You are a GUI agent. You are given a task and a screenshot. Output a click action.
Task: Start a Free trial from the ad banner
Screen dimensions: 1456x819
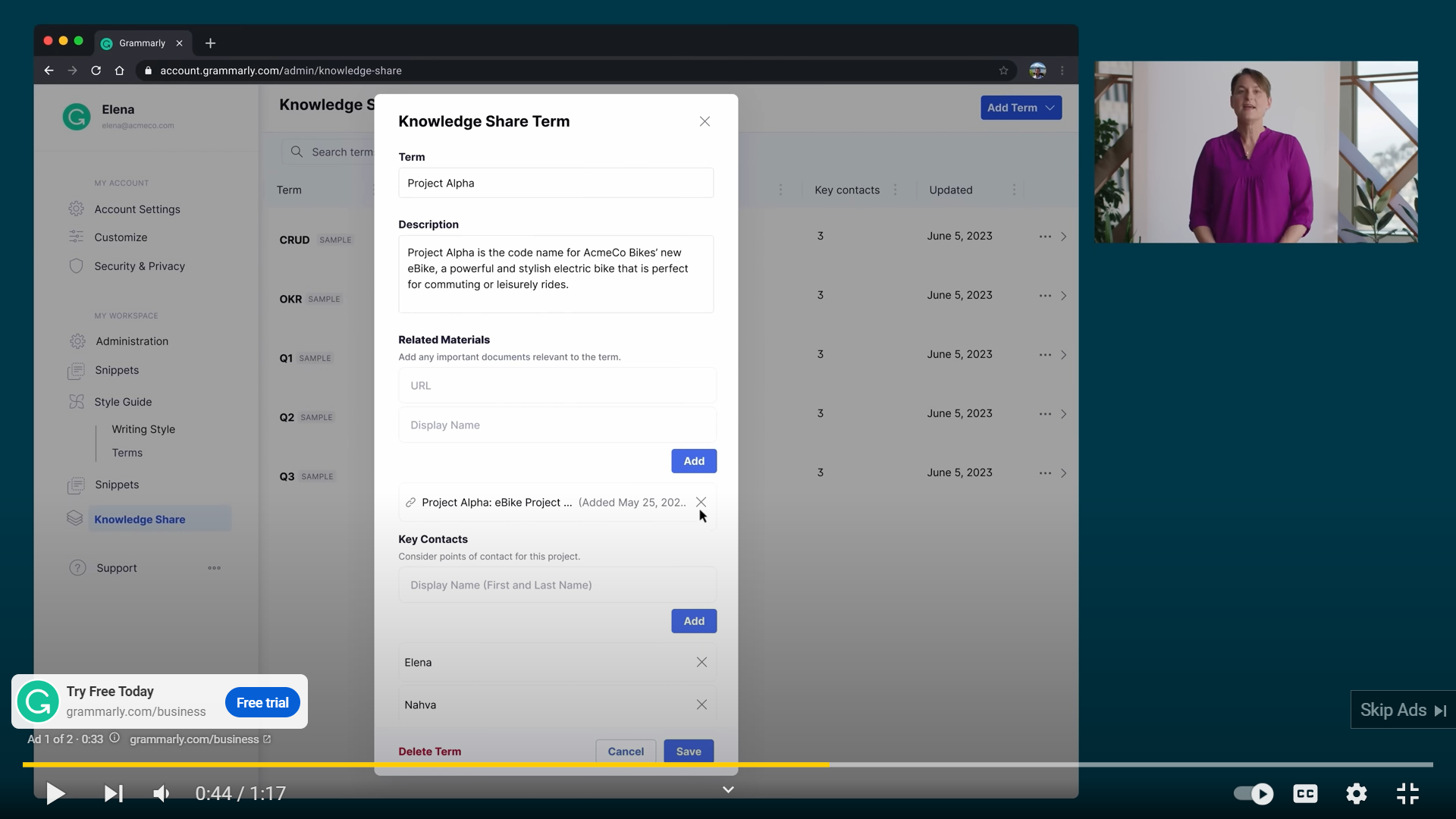tap(262, 701)
